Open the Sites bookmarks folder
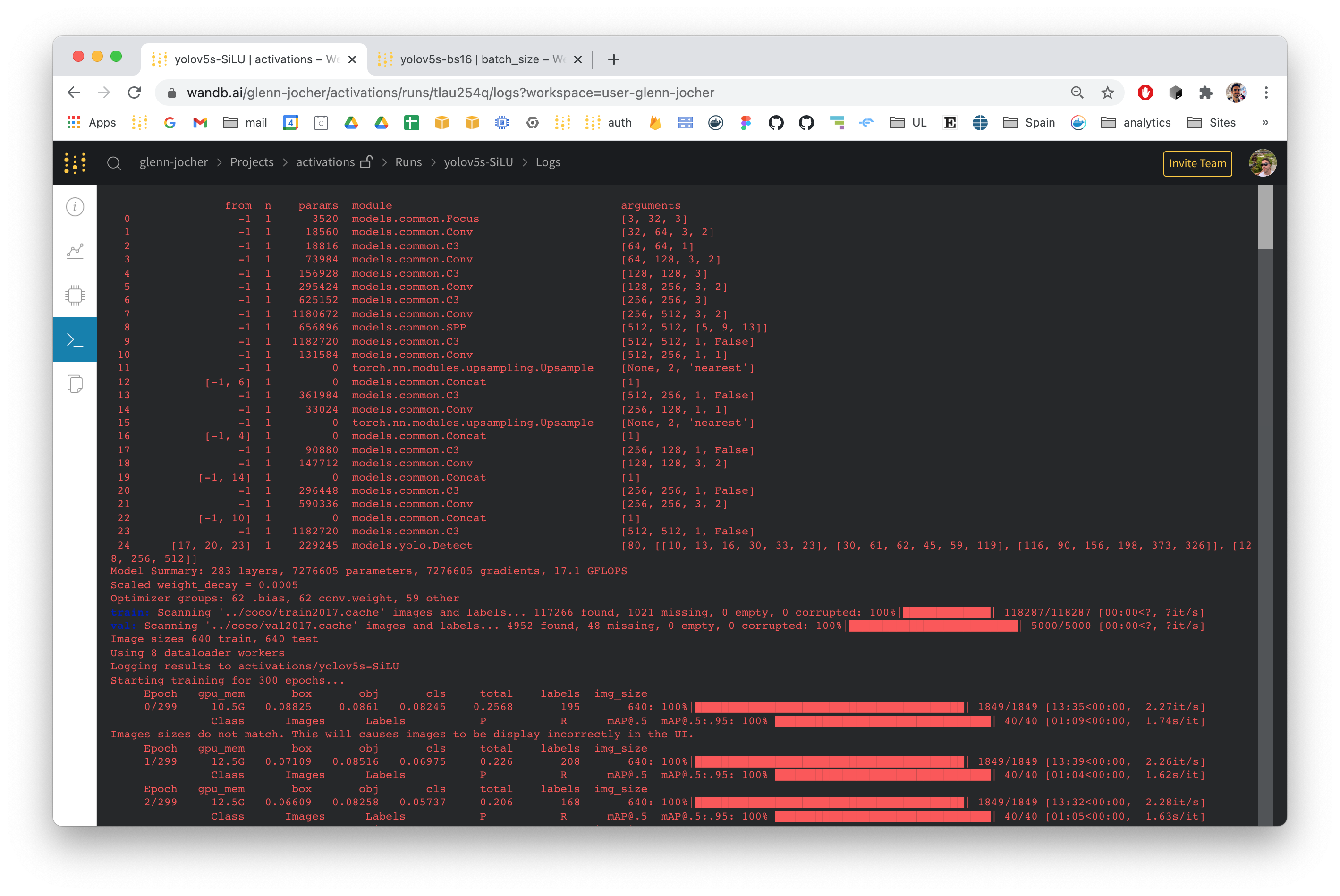The image size is (1340, 896). pos(1212,122)
